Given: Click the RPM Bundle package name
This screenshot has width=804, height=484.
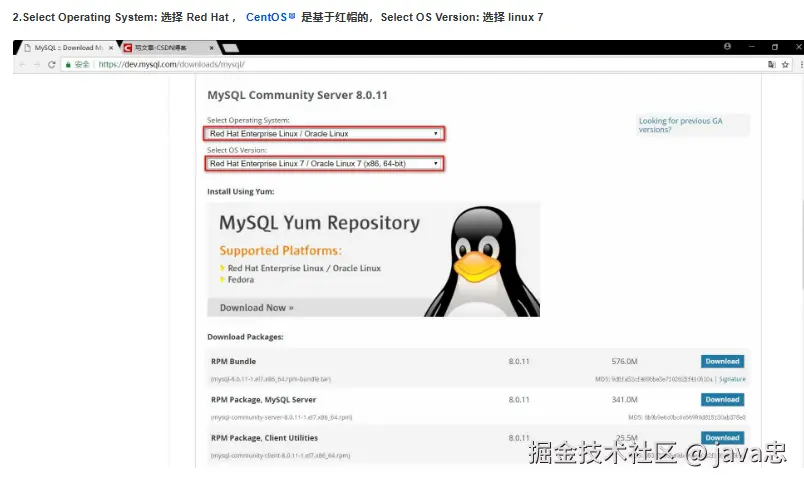Looking at the screenshot, I should tap(233, 361).
